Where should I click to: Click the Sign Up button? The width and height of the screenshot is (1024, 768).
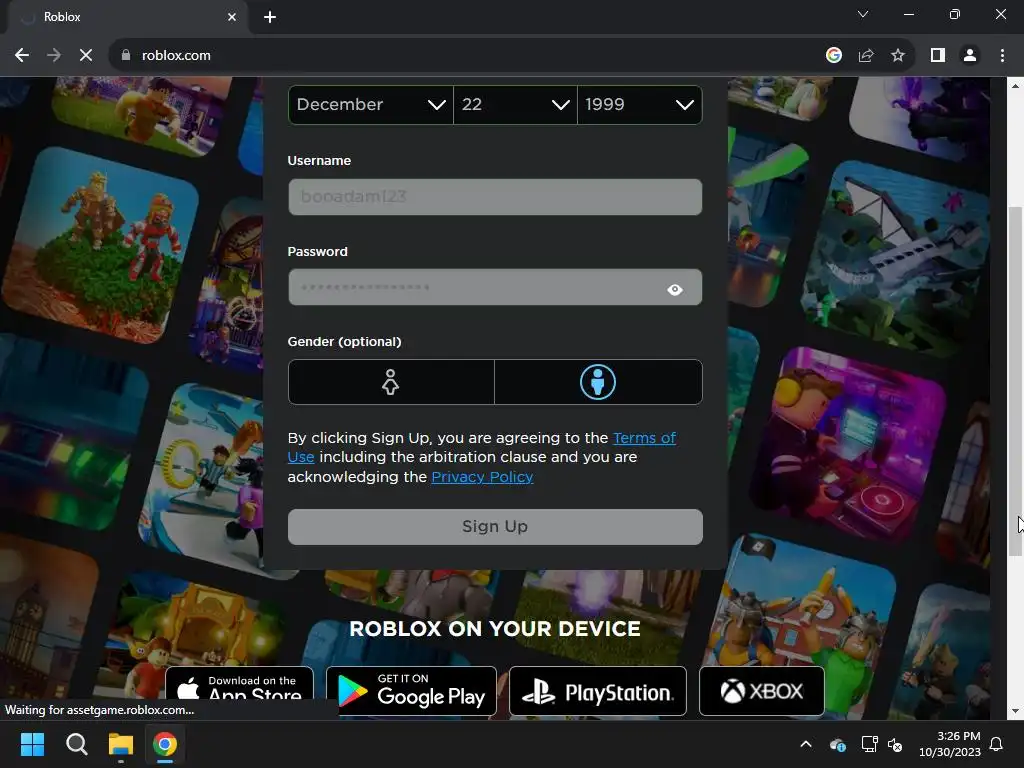(495, 526)
